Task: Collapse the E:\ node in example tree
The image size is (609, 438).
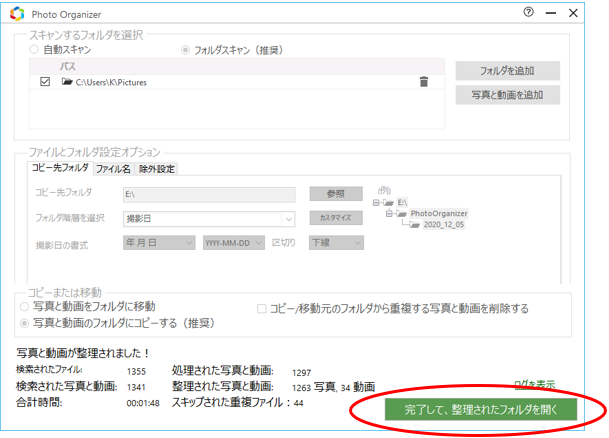Action: pyautogui.click(x=376, y=203)
